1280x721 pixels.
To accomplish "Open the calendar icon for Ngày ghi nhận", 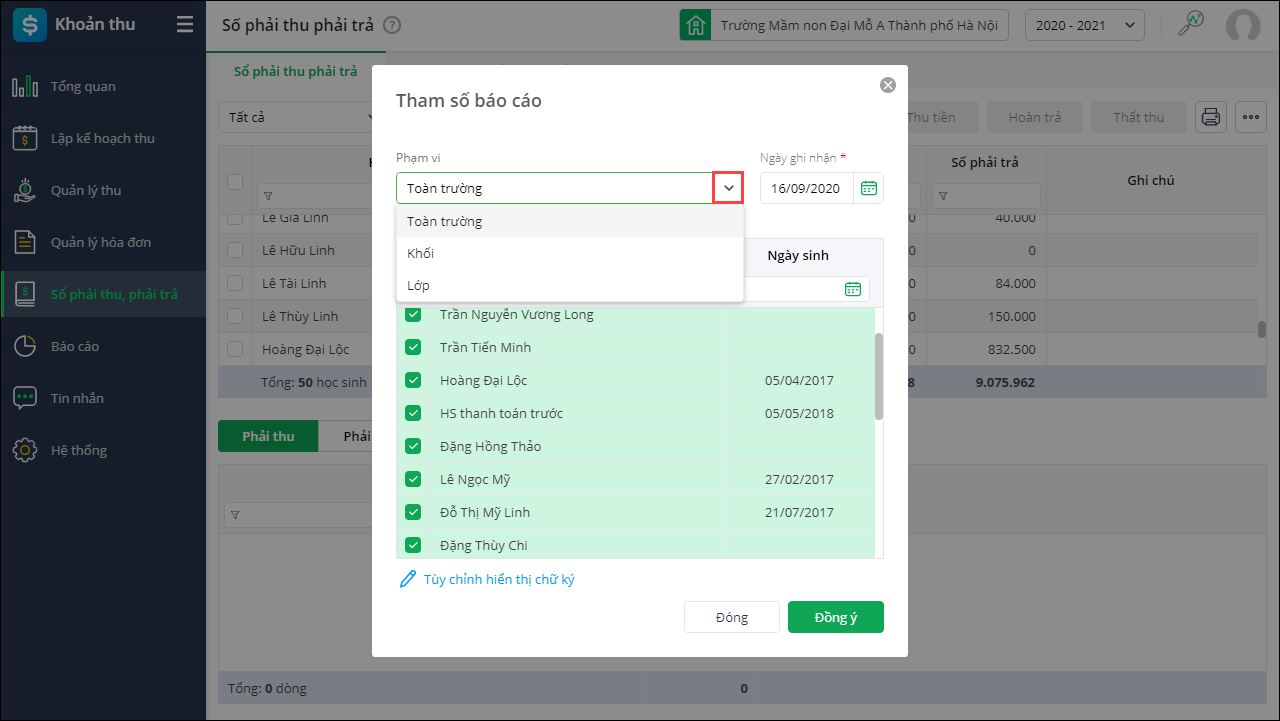I will coord(869,188).
